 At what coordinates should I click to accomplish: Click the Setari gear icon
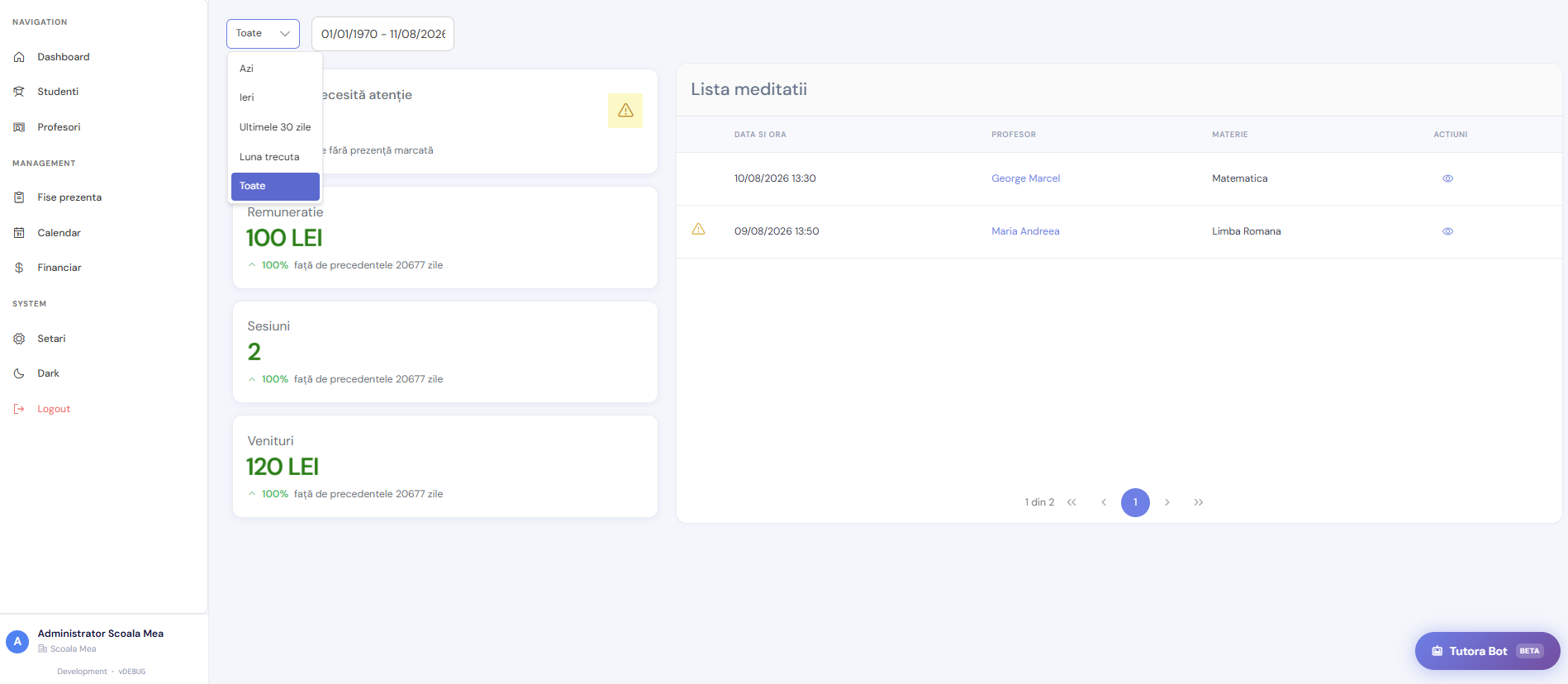(19, 339)
